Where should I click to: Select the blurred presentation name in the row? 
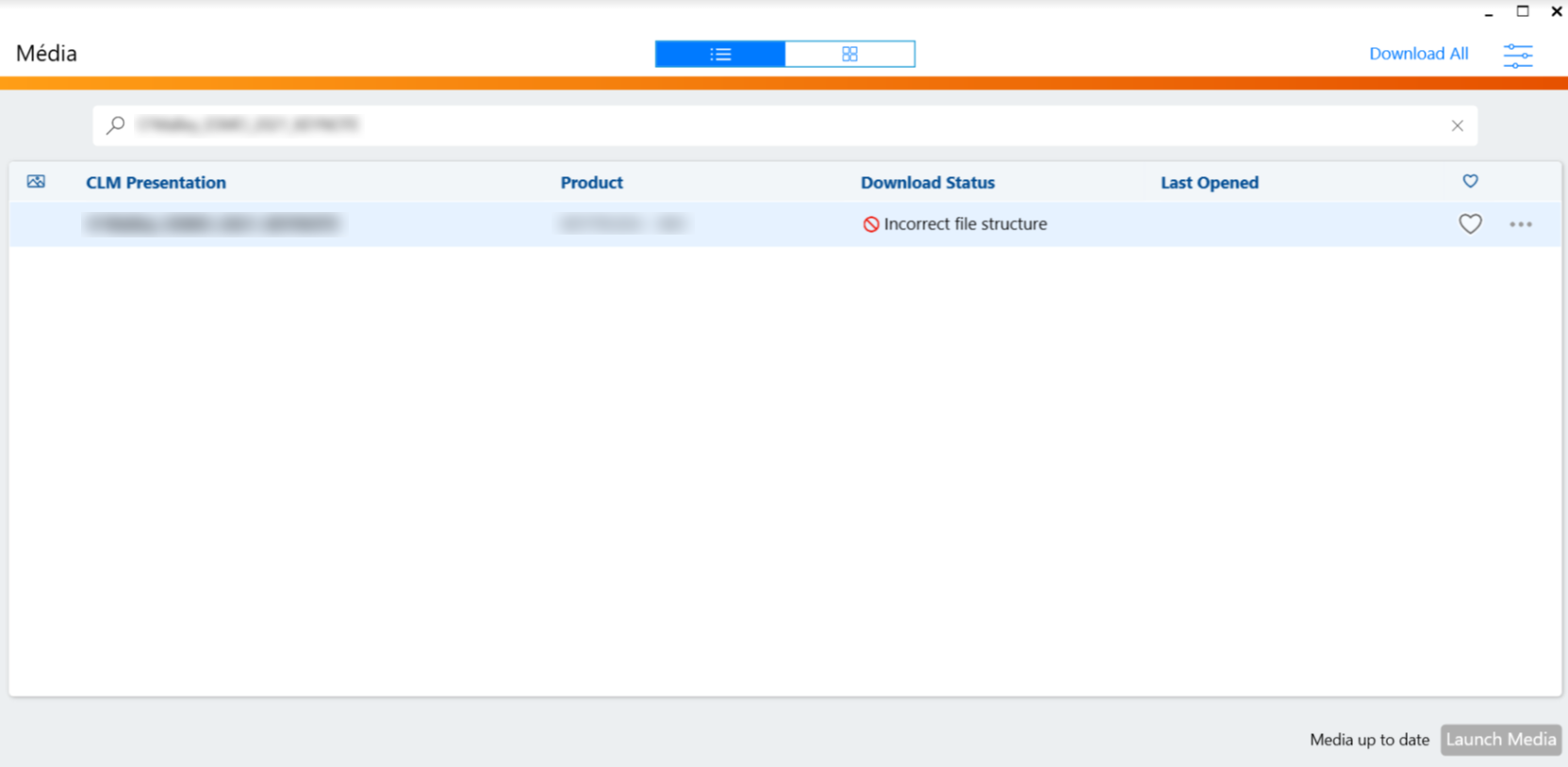click(212, 224)
